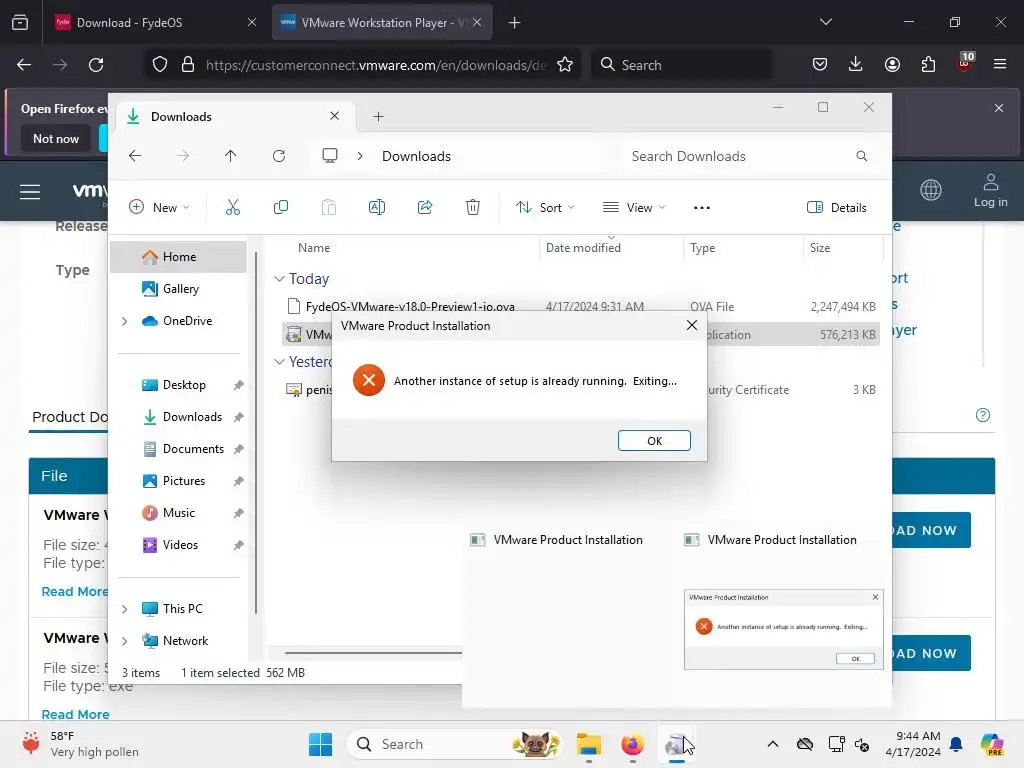This screenshot has height=768, width=1024.
Task: Collapse the Yesterday file group
Action: coord(279,362)
